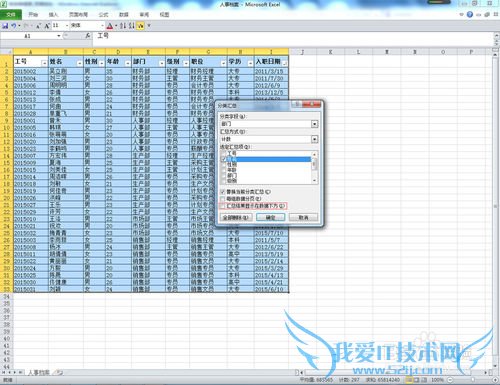Close the 分类汇总 dialog with red X

coord(313,104)
